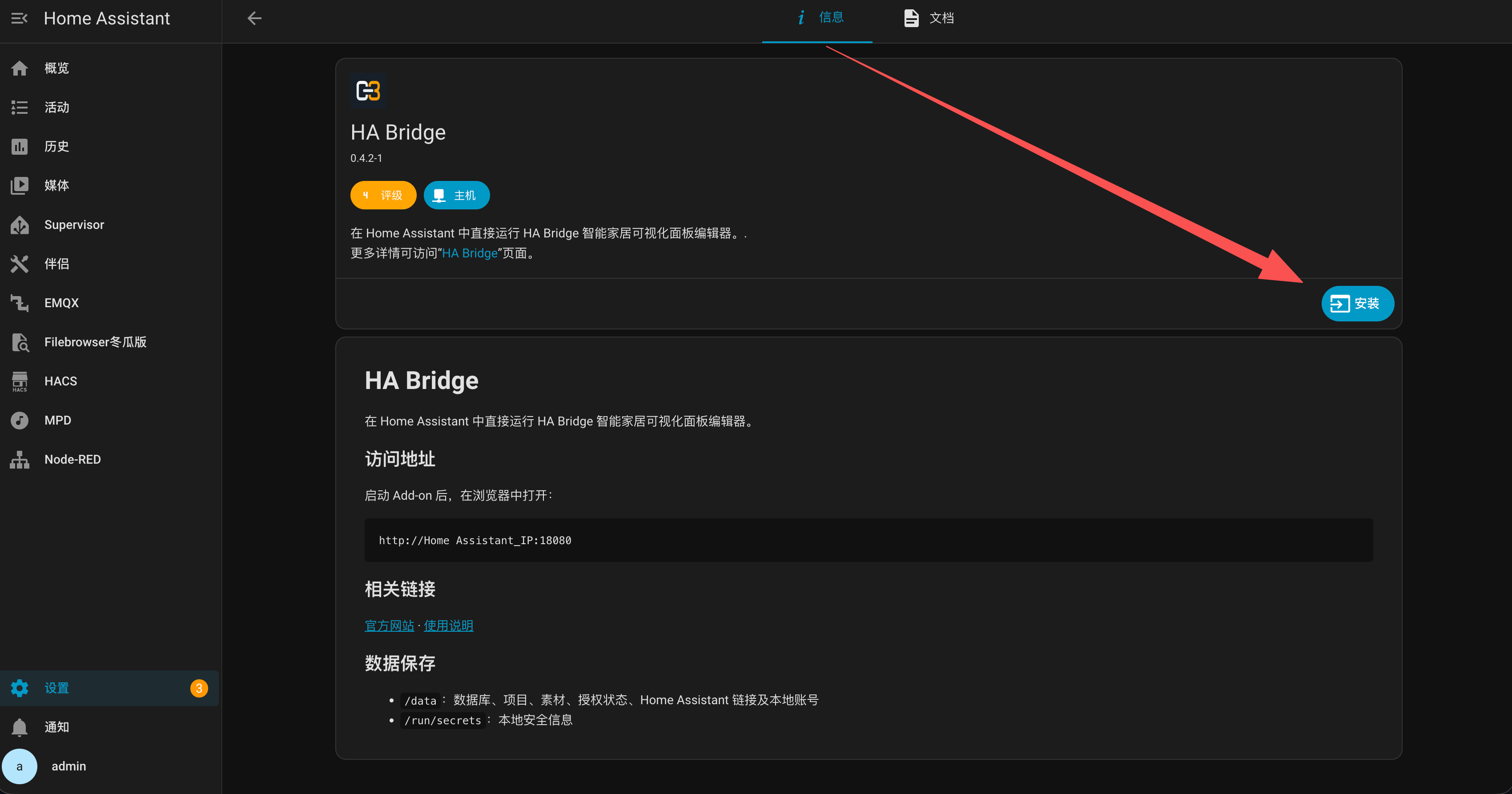Open the Node-RED sitemap icon
This screenshot has height=794, width=1512.
point(20,460)
